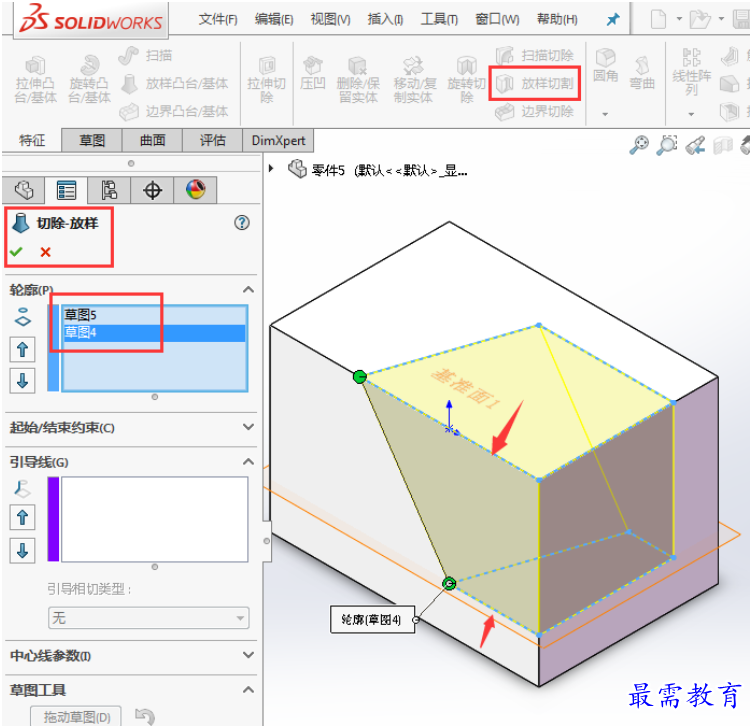The image size is (750, 727).
Task: Click the 压凹 indent tool
Action: coord(313,74)
